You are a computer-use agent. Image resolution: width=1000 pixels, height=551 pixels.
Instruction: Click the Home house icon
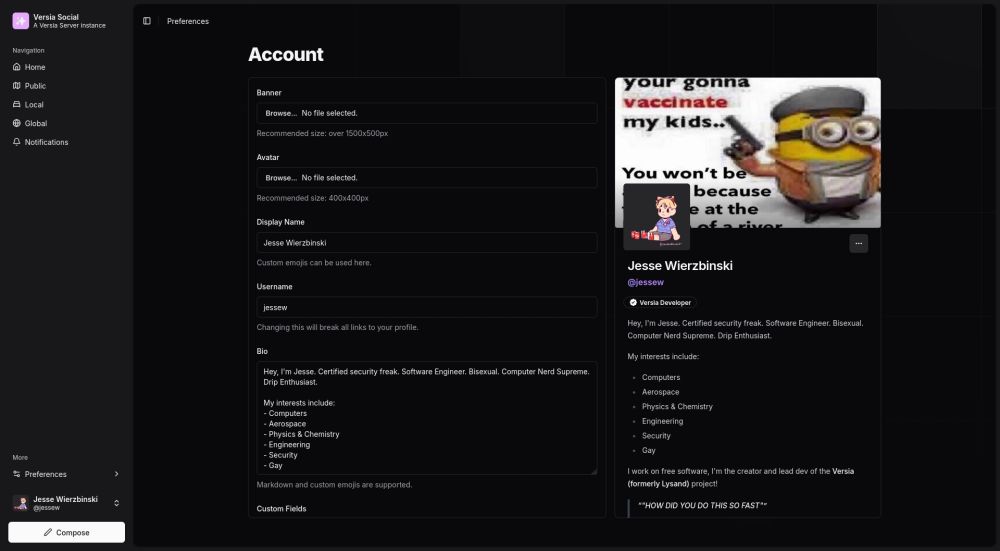click(17, 67)
